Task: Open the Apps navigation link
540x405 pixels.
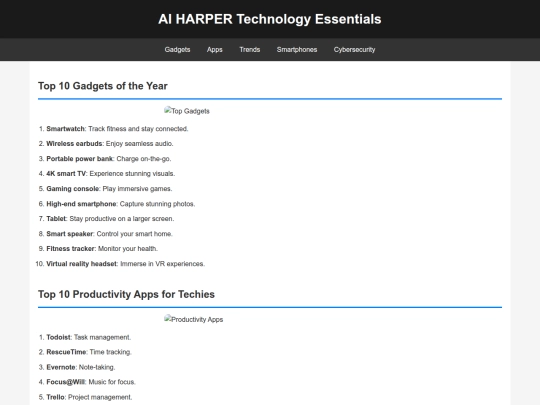Action: click(x=215, y=50)
